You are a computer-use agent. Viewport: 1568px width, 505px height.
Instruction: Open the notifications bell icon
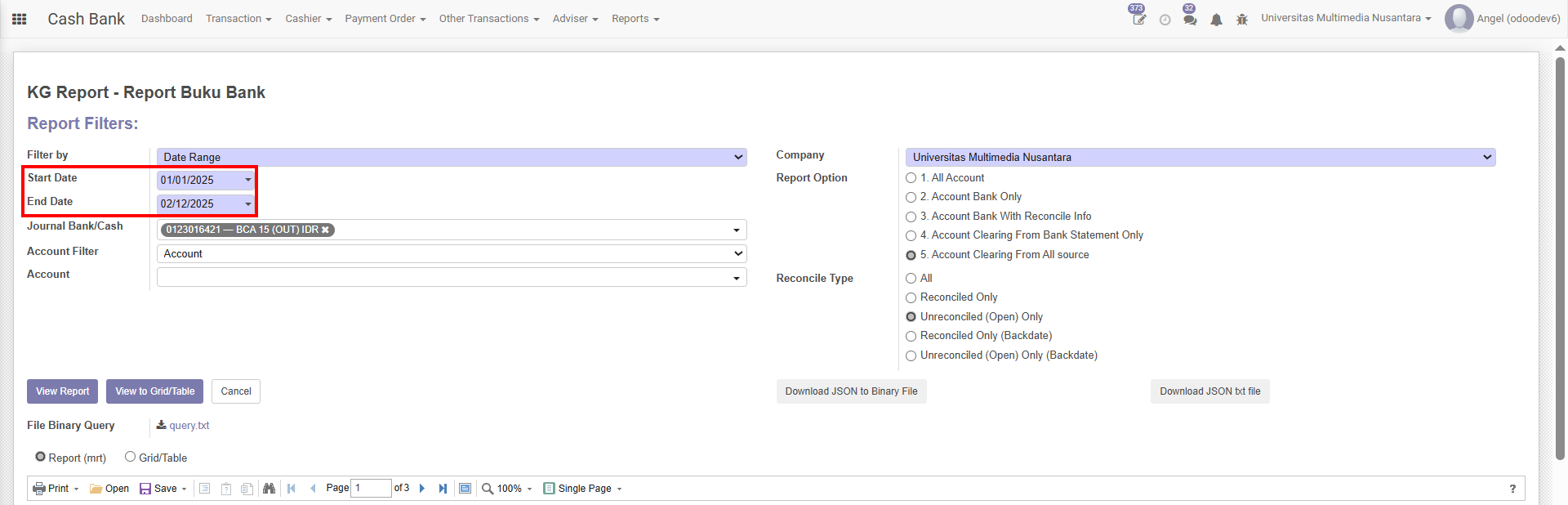(x=1216, y=20)
